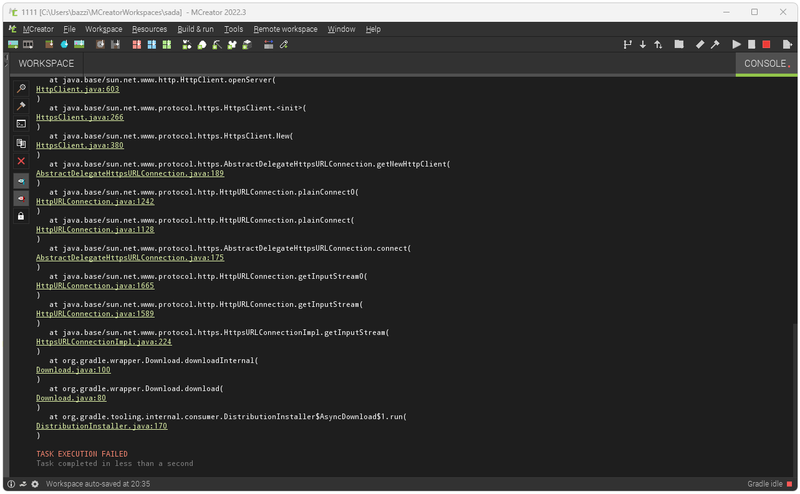Click the run client play button
The image size is (800, 494).
(737, 44)
